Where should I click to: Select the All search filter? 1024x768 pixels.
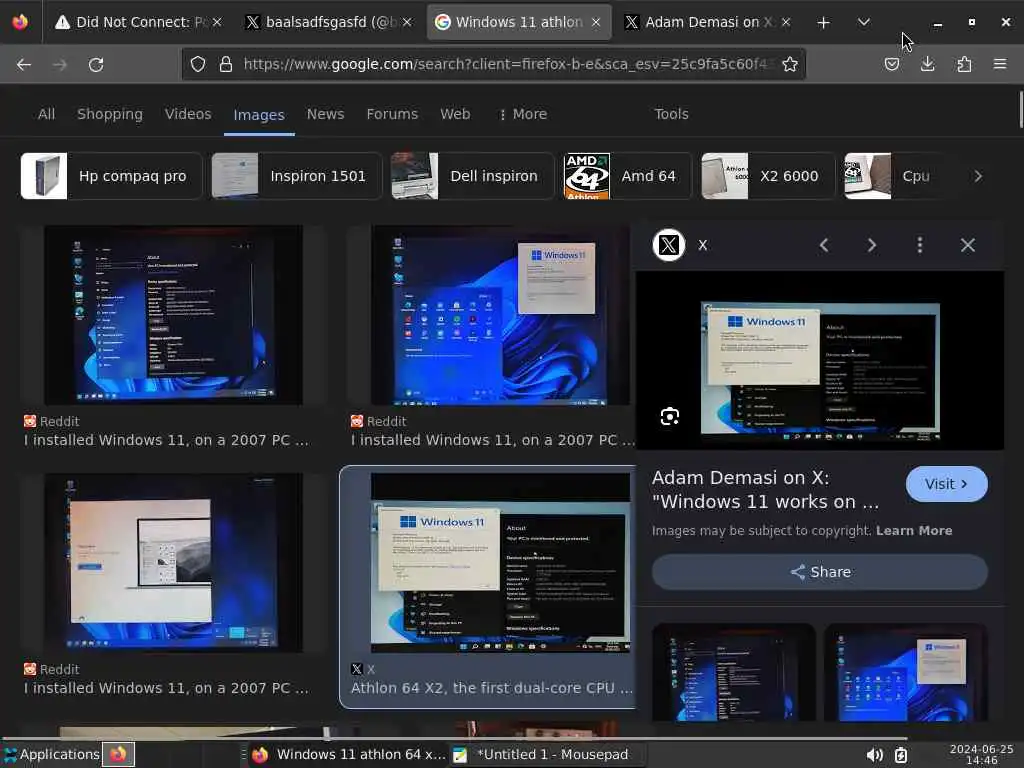point(46,114)
